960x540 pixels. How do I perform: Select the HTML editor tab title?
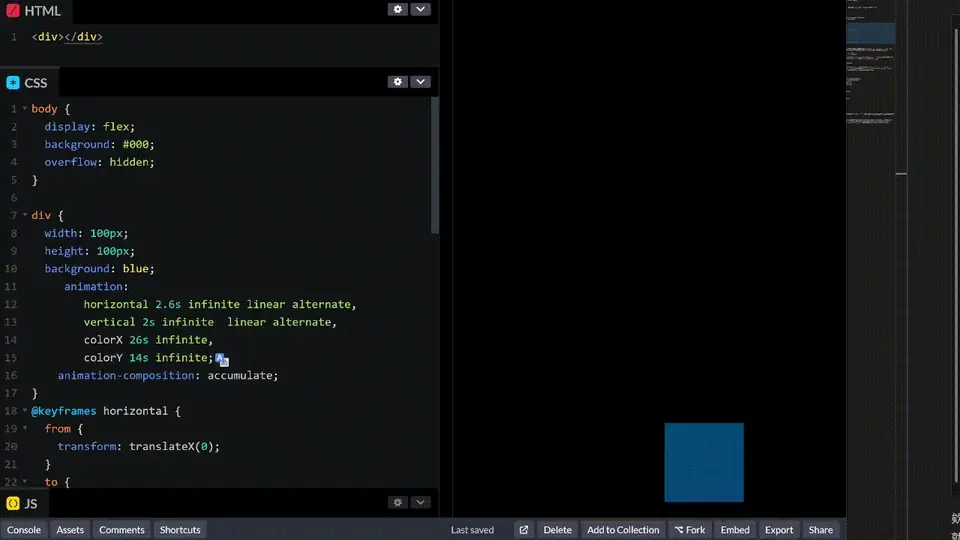42,11
